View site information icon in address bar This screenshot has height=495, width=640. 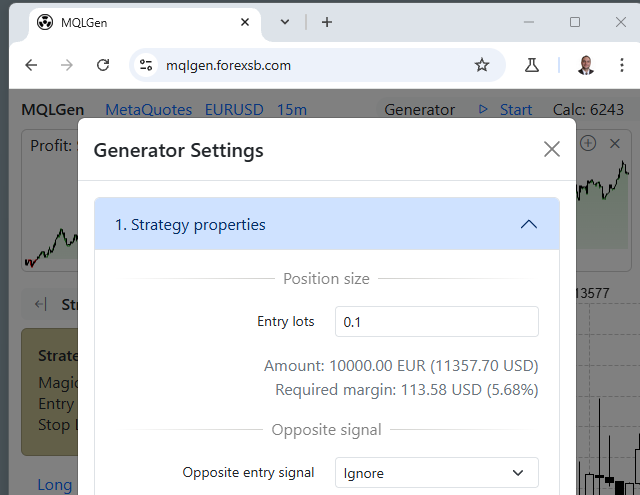click(146, 65)
